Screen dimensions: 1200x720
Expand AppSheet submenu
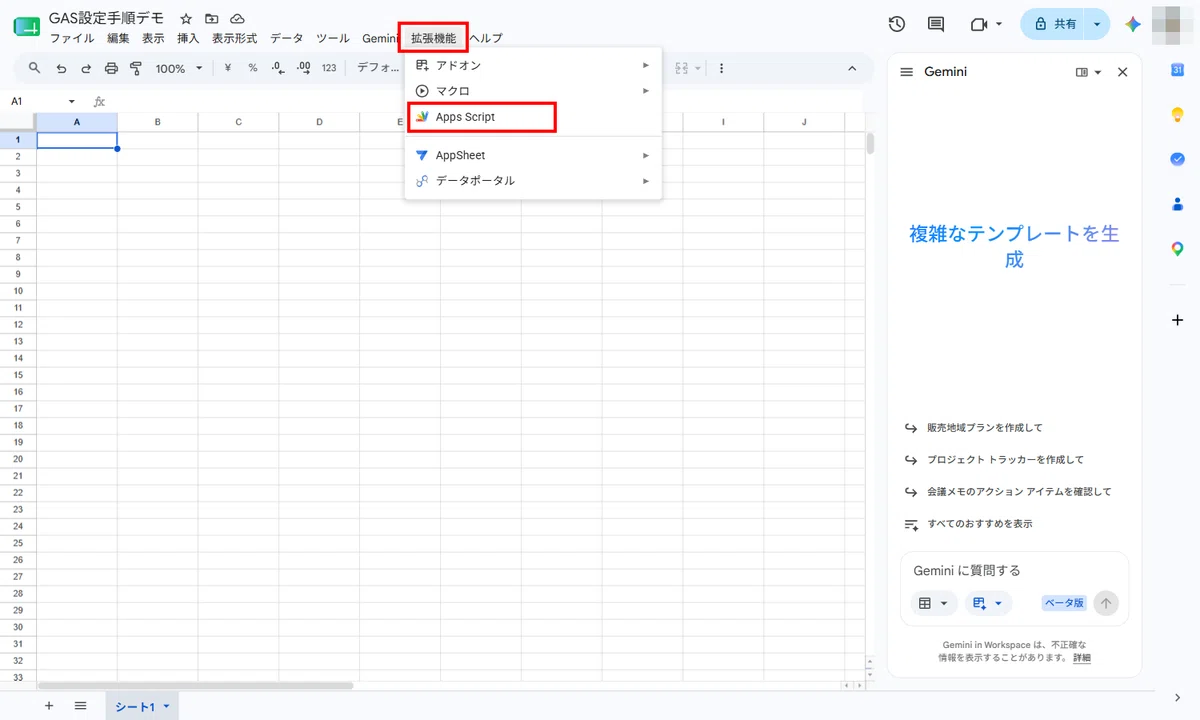532,155
